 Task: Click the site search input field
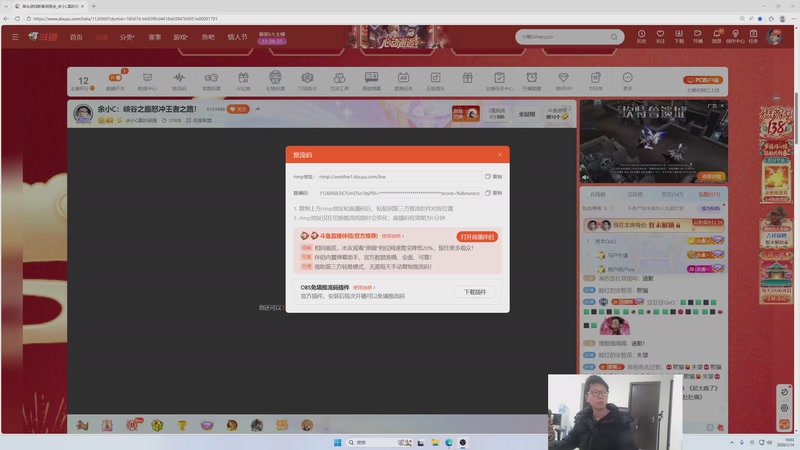(x=563, y=37)
